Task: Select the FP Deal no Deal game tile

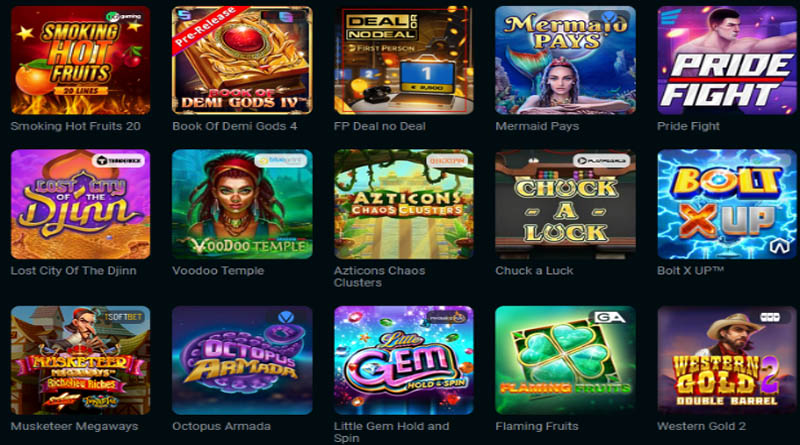Action: (x=404, y=60)
